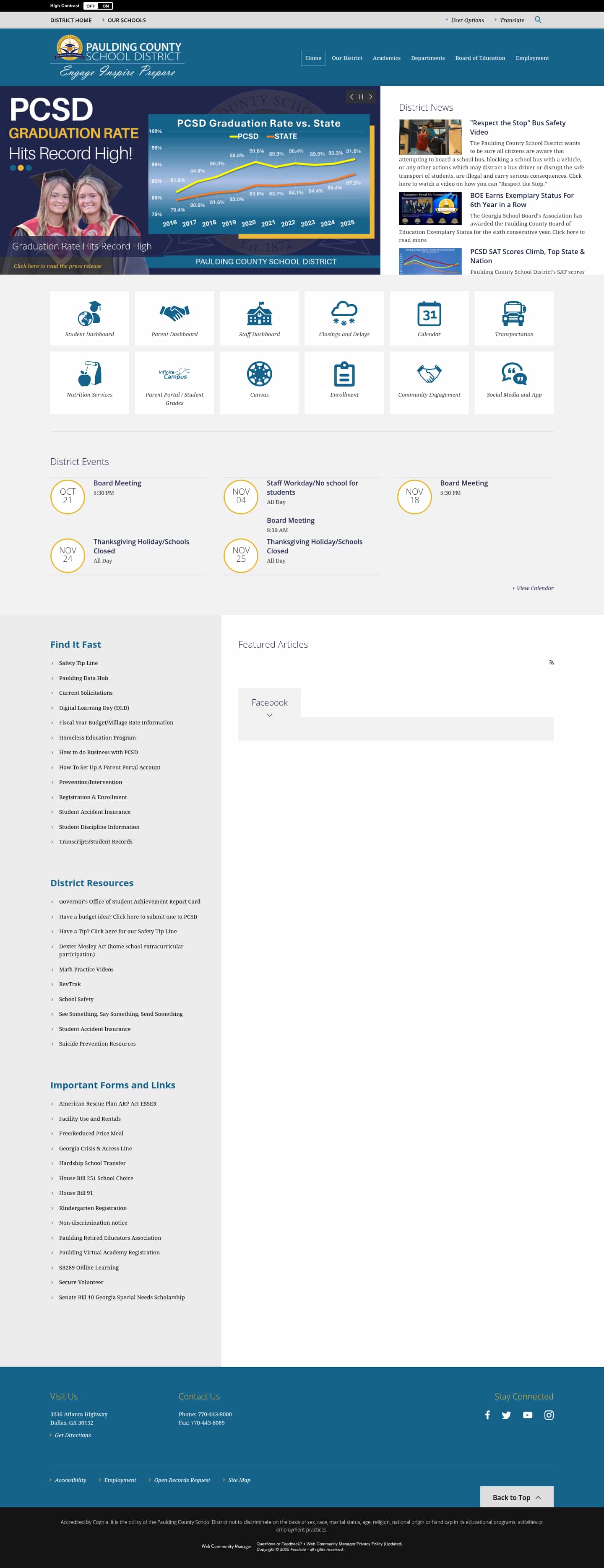Image resolution: width=604 pixels, height=1568 pixels.
Task: Open the OCT 21 Board Meeting event
Action: click(x=117, y=483)
